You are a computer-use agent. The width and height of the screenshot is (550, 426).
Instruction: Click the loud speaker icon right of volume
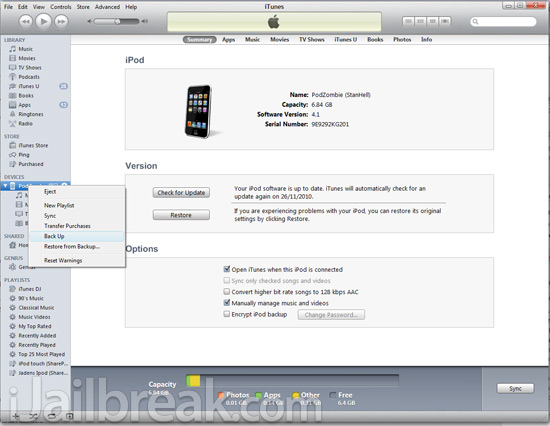(x=144, y=21)
